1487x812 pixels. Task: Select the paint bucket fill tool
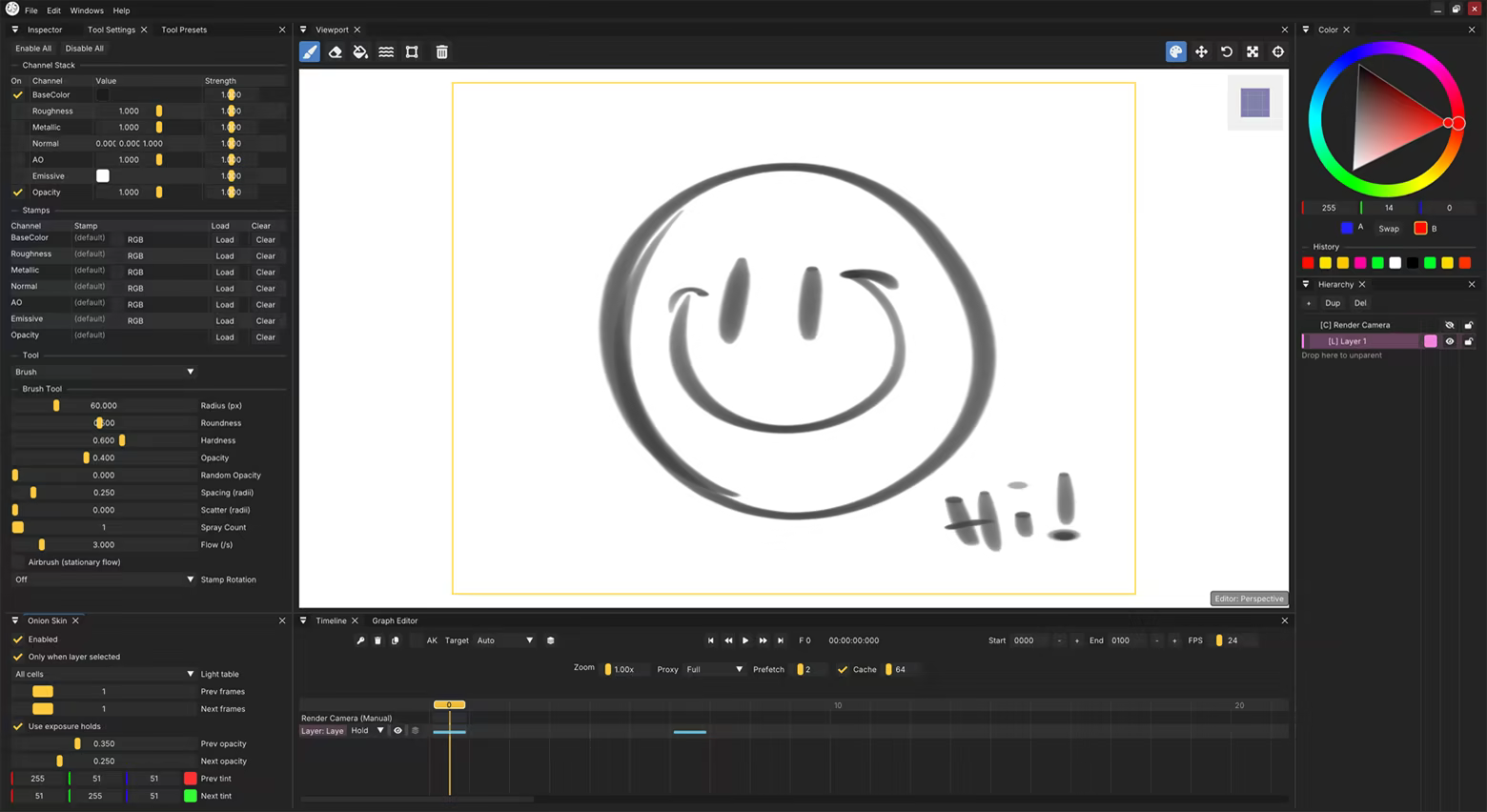(x=360, y=52)
